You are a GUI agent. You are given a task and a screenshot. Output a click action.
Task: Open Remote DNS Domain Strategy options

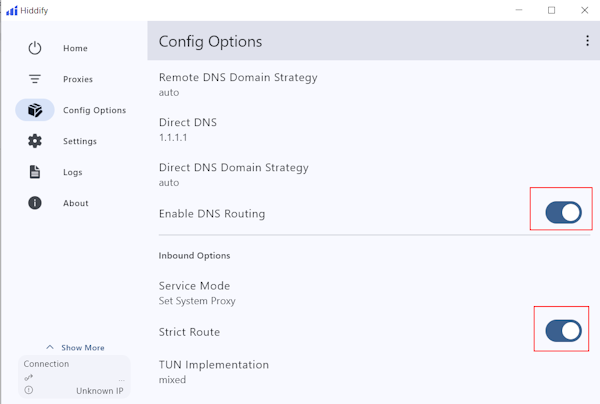click(238, 84)
